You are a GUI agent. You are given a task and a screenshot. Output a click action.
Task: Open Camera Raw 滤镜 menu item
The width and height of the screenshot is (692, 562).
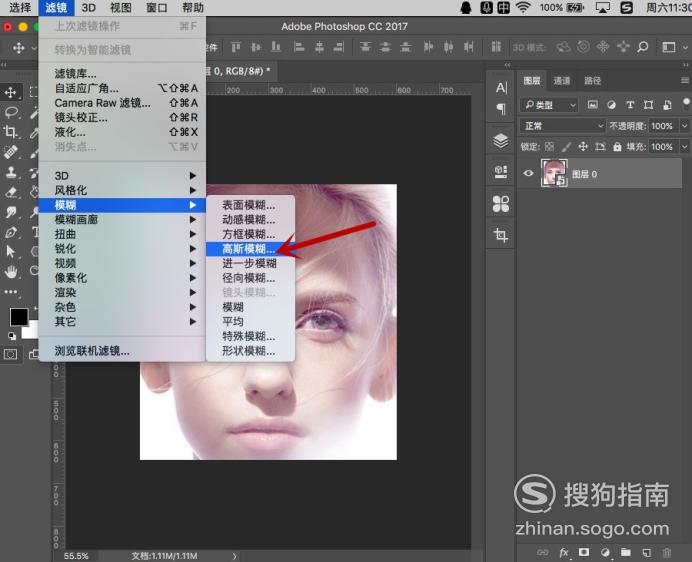pyautogui.click(x=122, y=102)
